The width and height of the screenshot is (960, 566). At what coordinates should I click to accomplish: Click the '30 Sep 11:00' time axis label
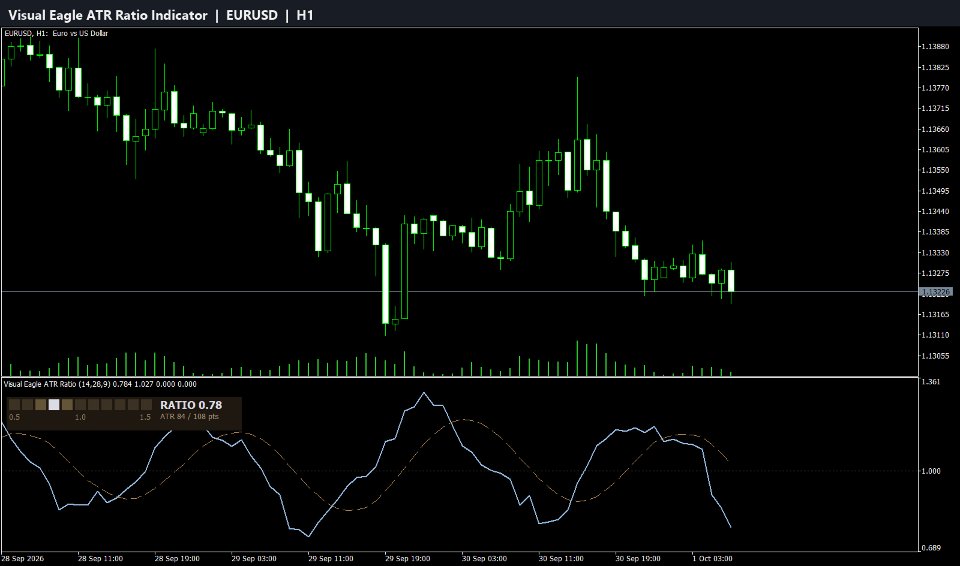click(x=561, y=559)
